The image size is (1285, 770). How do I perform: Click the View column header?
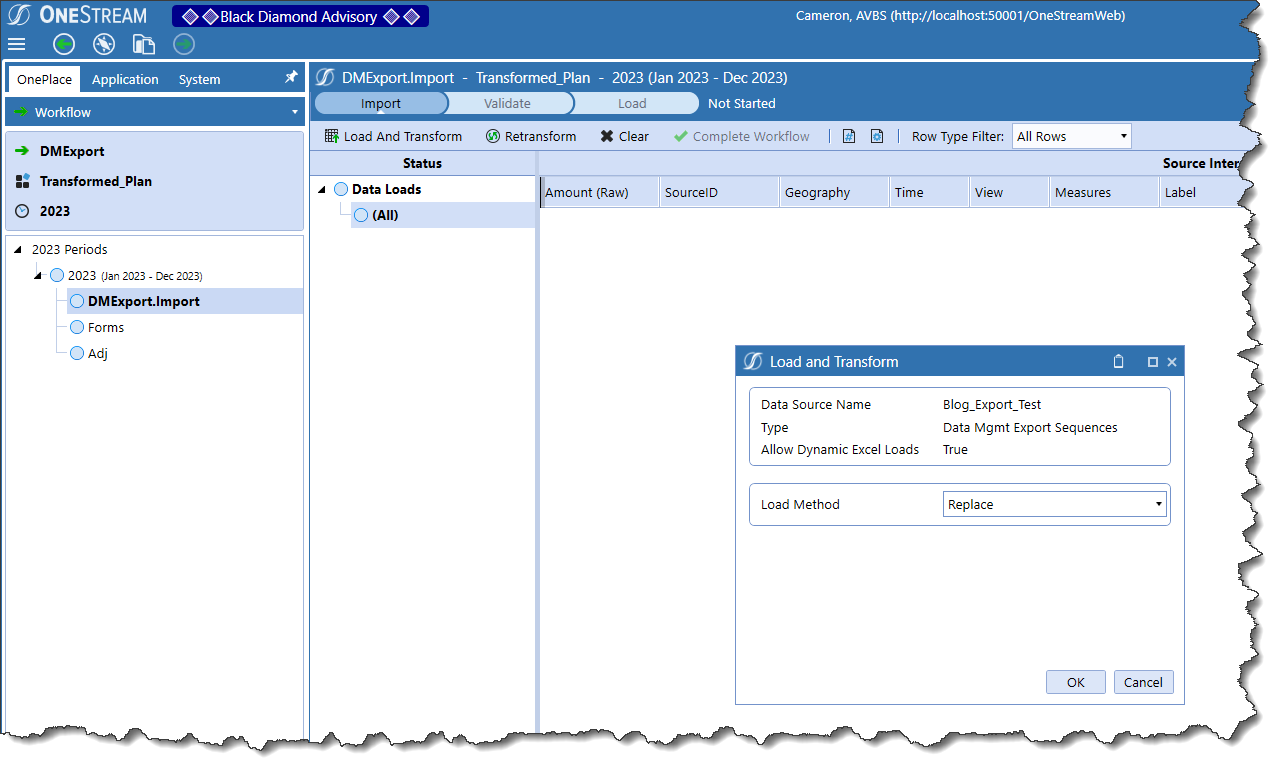click(1010, 192)
